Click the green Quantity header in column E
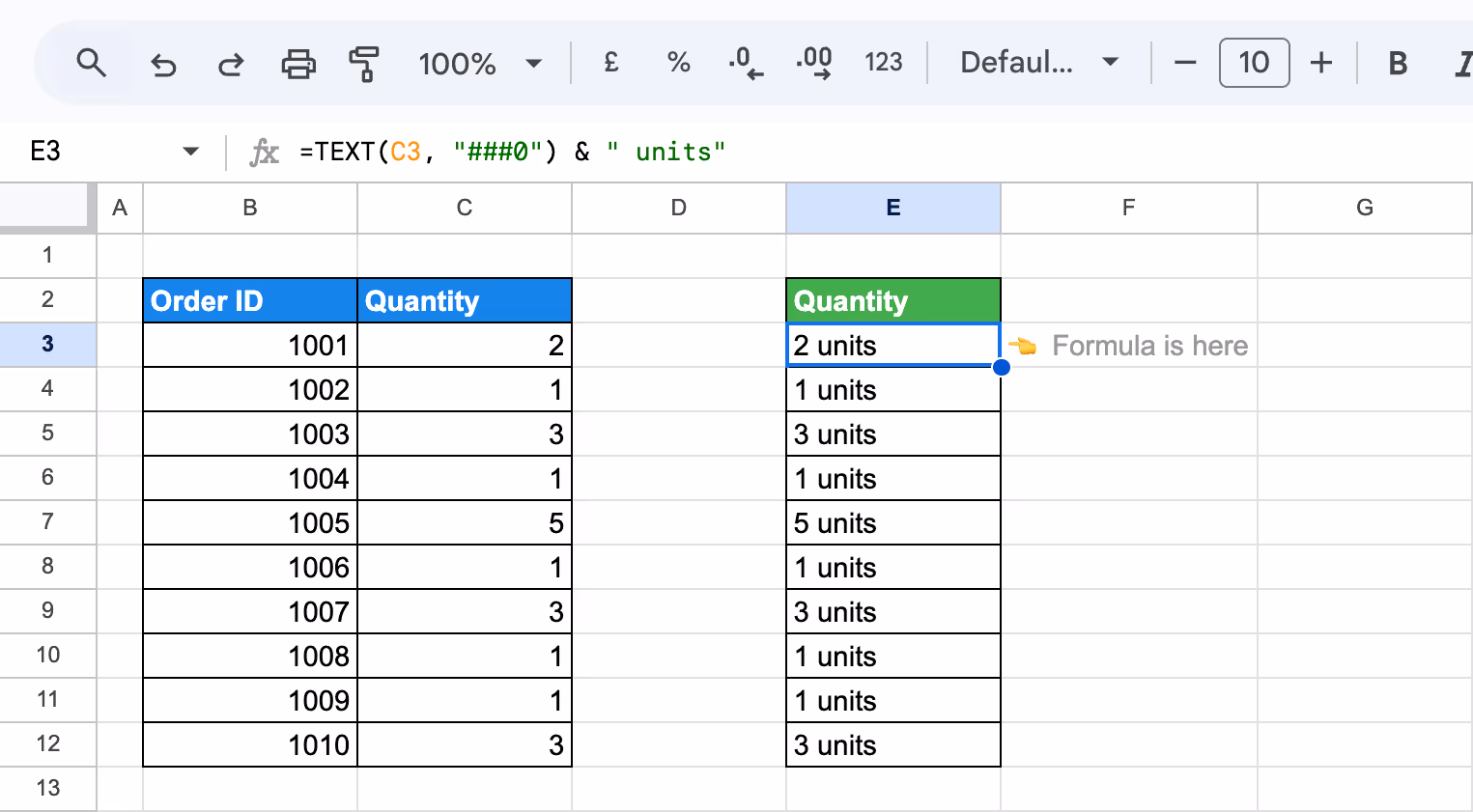This screenshot has height=812, width=1473. click(x=893, y=300)
